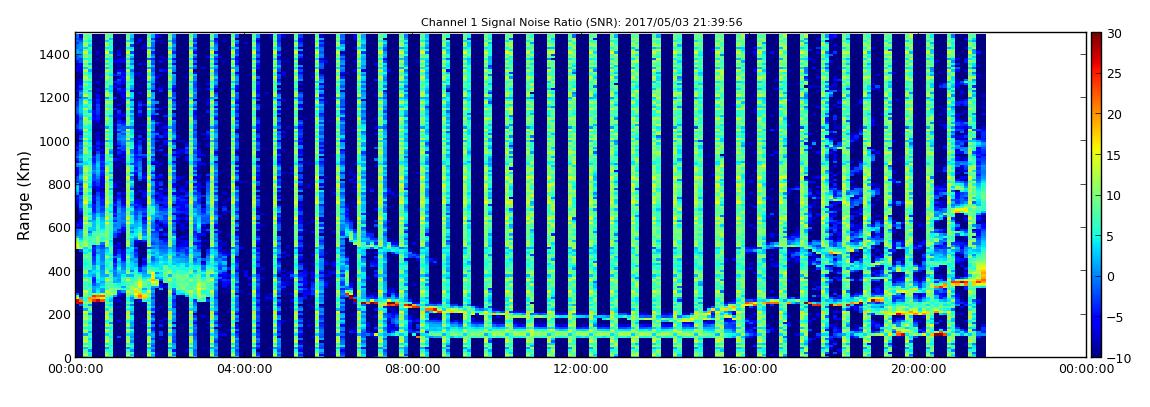Viewport: 1150px width, 407px height.
Task: Click the 08:00:00 time axis label
Action: tap(413, 370)
